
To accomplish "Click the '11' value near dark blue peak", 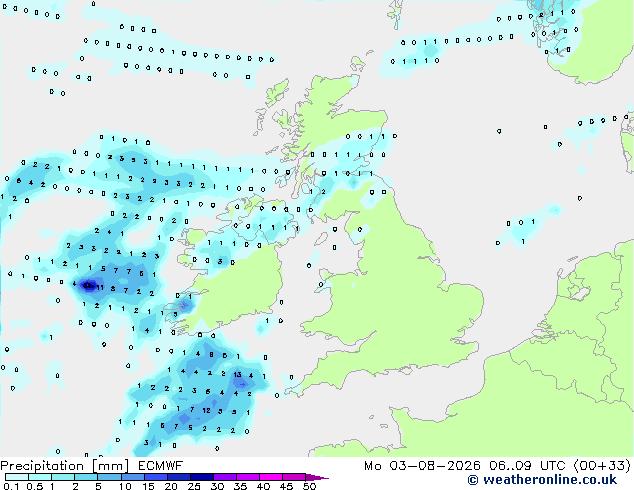I will click(100, 288).
